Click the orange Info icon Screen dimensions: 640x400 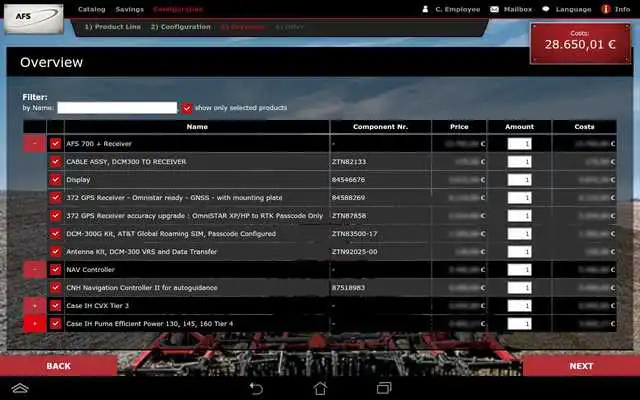606,9
